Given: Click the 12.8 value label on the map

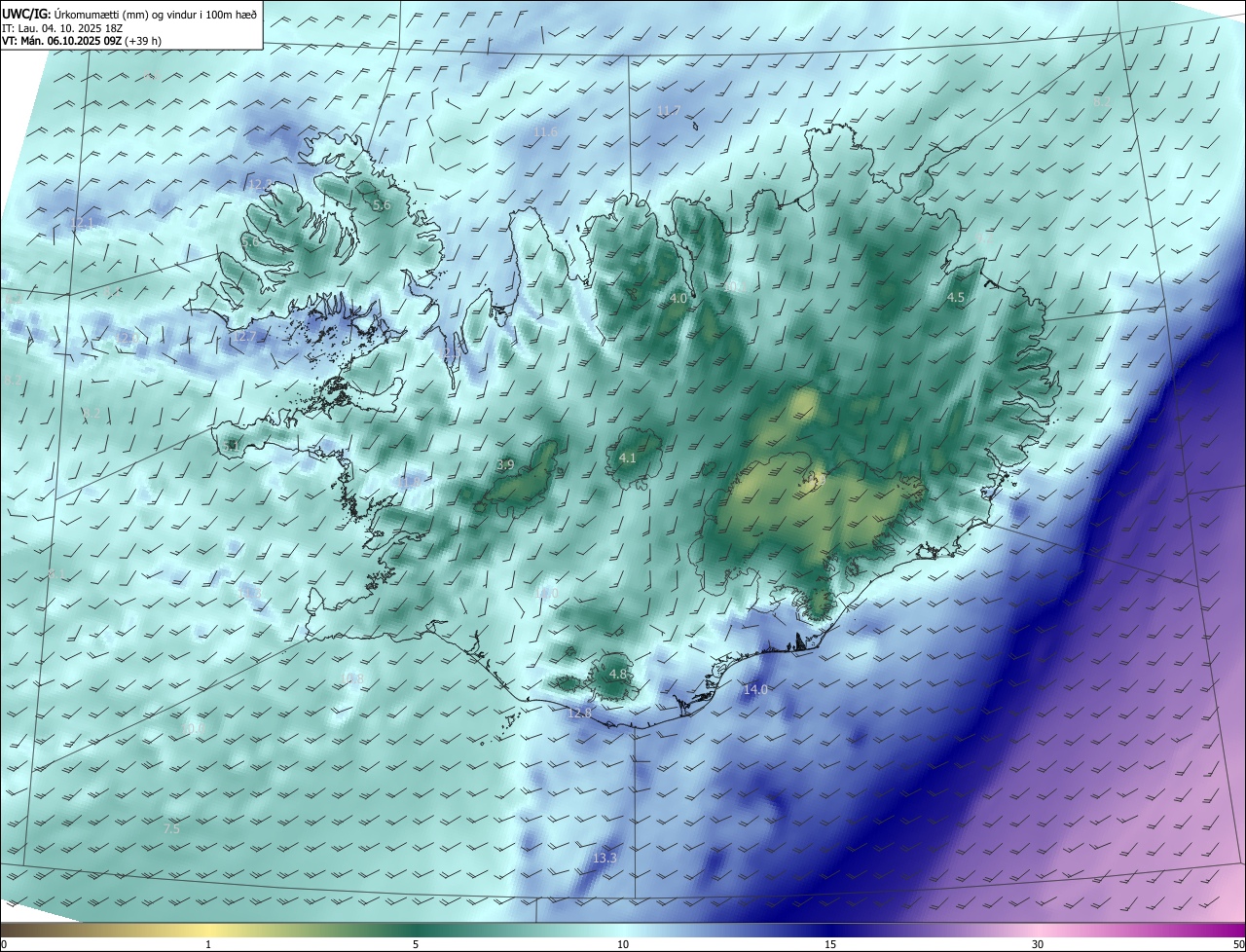Looking at the screenshot, I should click(x=579, y=713).
